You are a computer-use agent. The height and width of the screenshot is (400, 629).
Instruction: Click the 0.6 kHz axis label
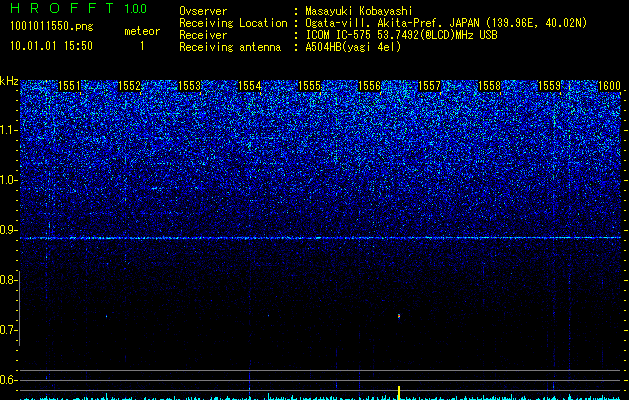(8, 380)
